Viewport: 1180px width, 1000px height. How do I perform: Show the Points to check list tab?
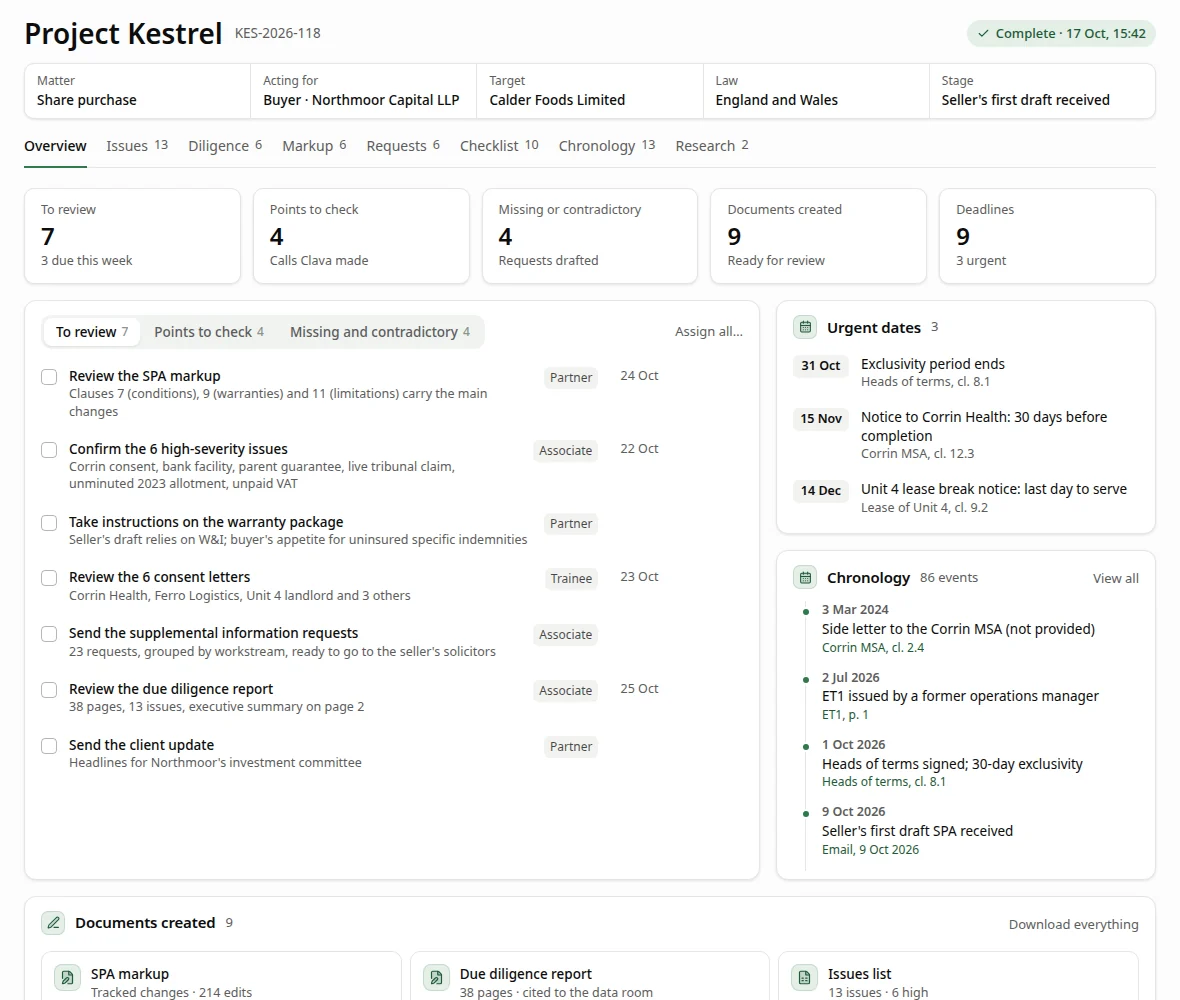tap(209, 332)
